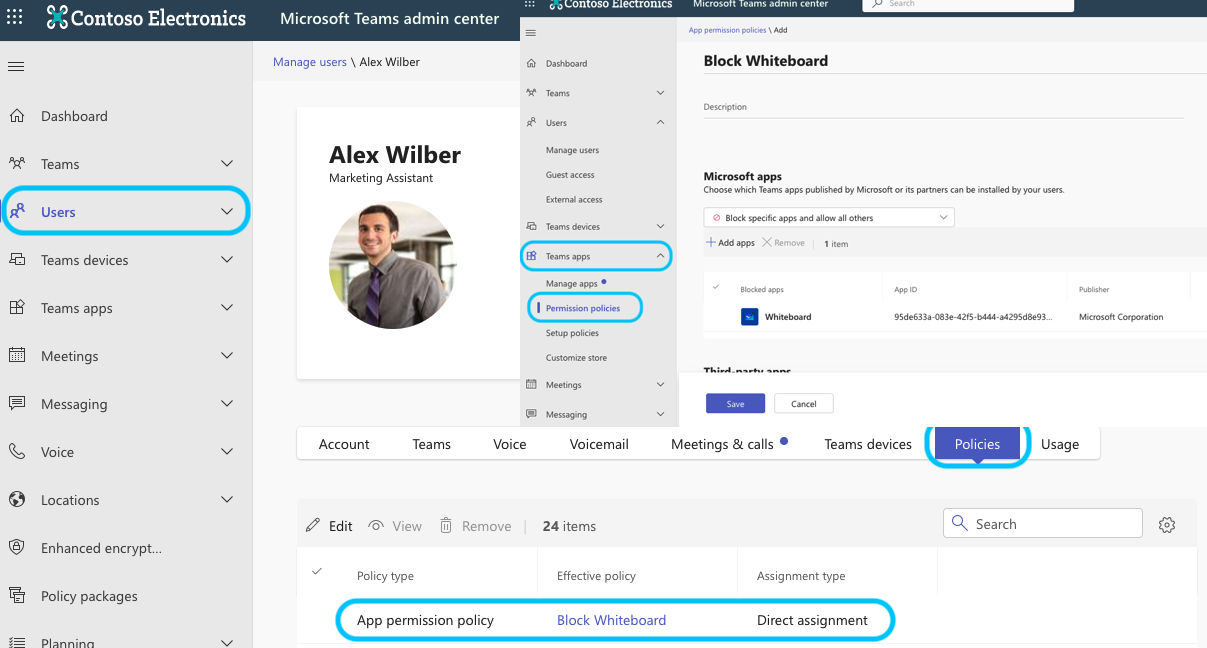This screenshot has width=1207, height=648.
Task: Open the app launcher in the main window header
Action: click(x=16, y=18)
